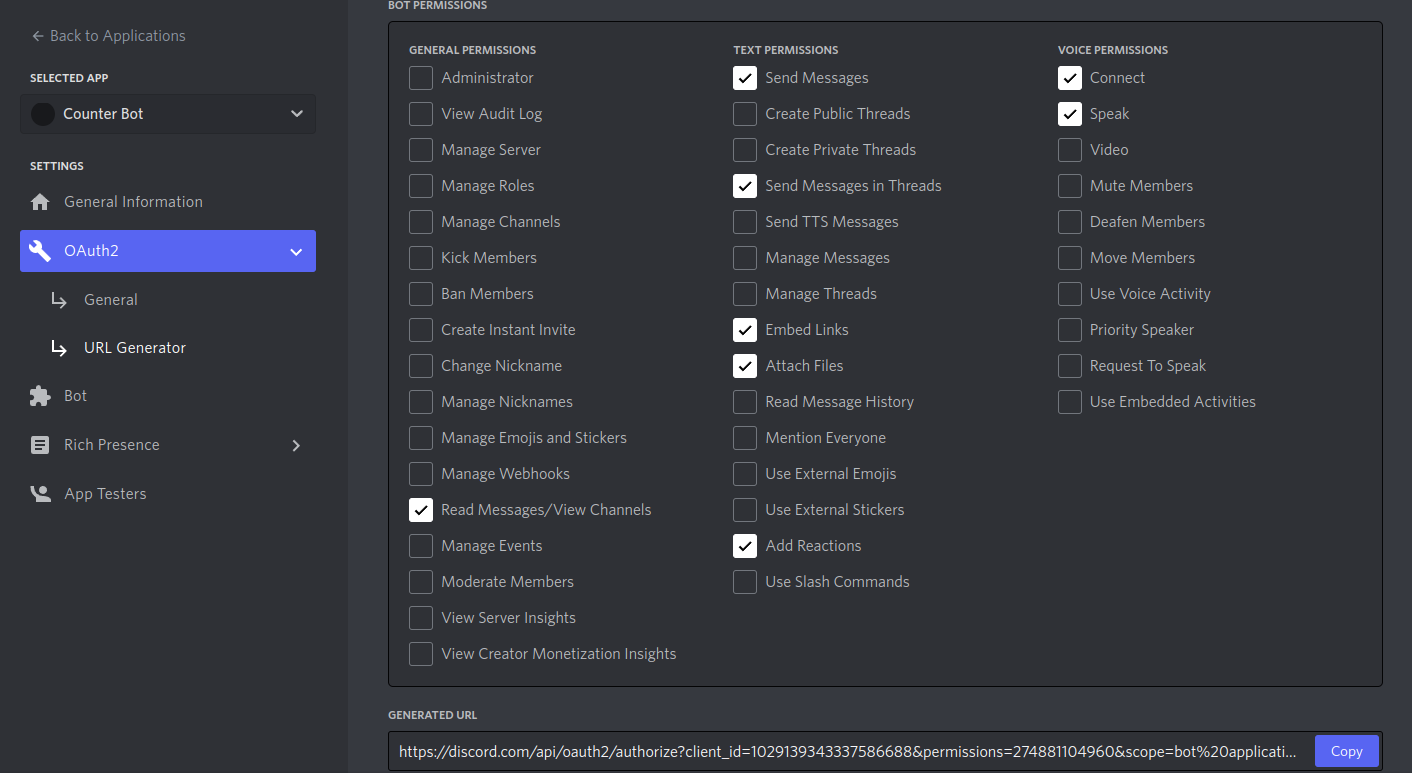Screen dimensions: 1412x773
Task: Click the home icon for General Information
Action: pyautogui.click(x=40, y=202)
